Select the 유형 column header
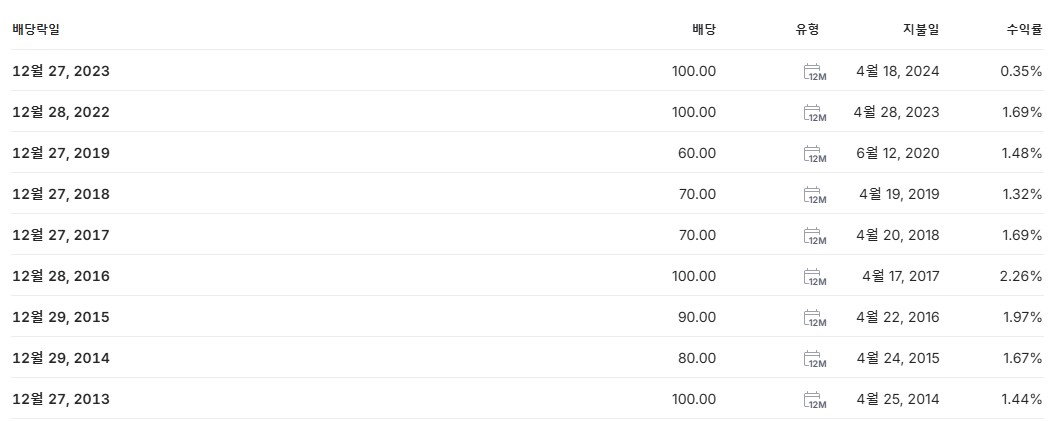The height and width of the screenshot is (421, 1052). [807, 29]
